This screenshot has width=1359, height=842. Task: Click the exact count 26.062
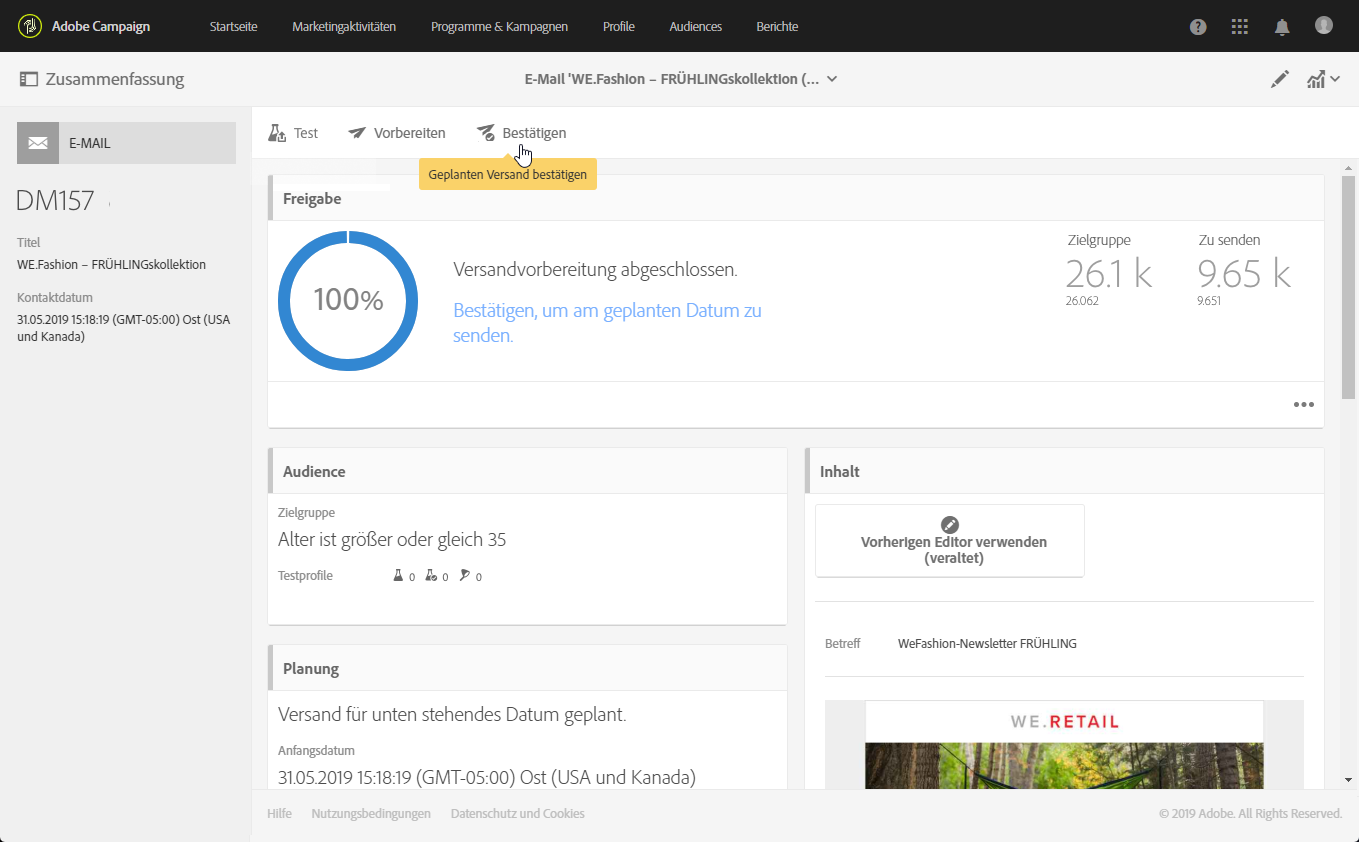[1082, 301]
